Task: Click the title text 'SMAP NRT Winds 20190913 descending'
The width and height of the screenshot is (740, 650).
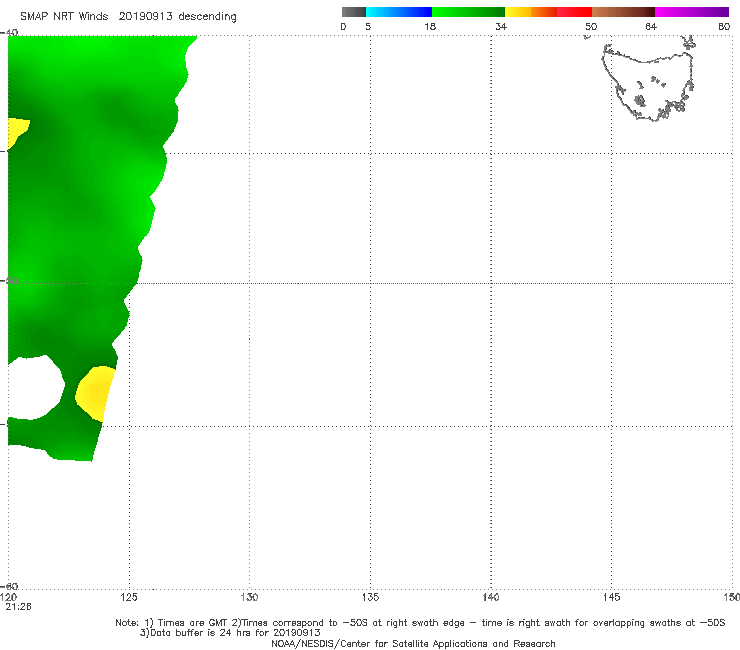Action: (128, 17)
